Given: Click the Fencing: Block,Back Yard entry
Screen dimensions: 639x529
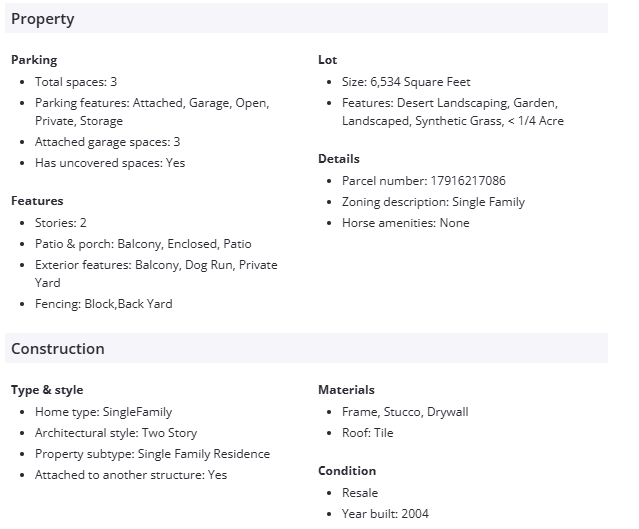Looking at the screenshot, I should 104,304.
